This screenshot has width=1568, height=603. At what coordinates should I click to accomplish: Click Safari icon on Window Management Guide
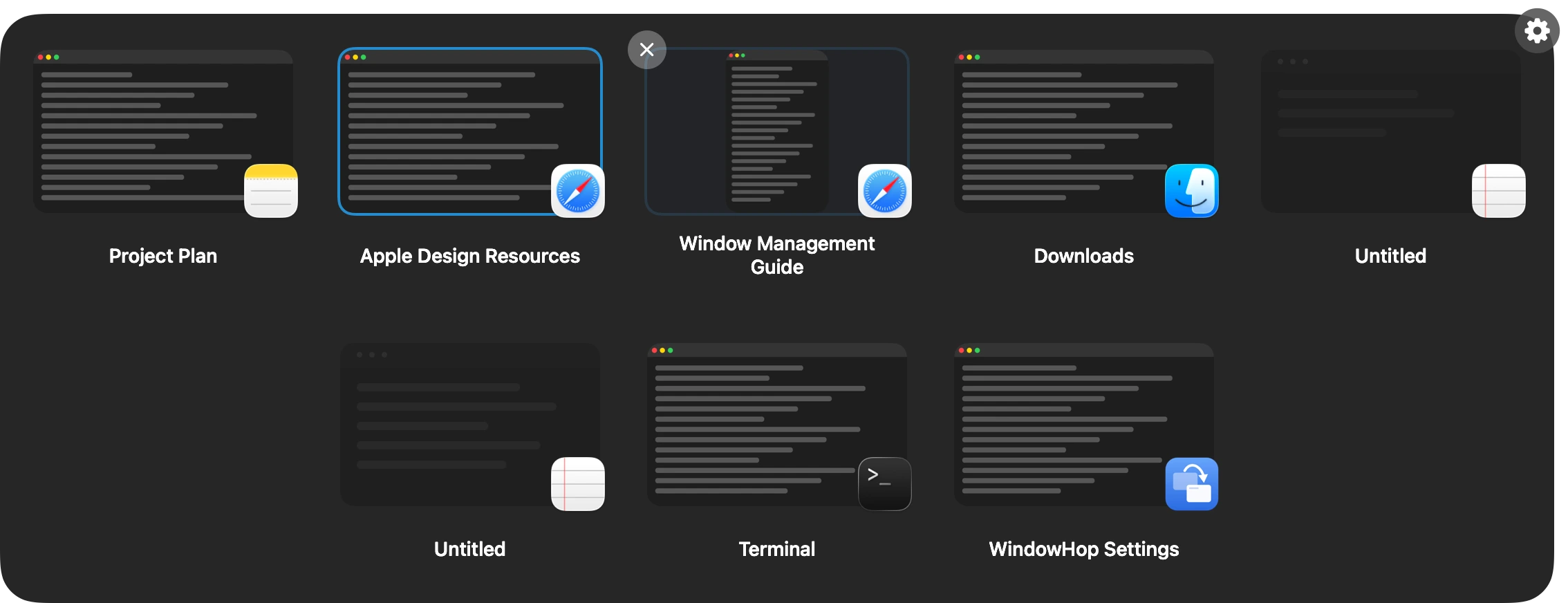point(885,191)
